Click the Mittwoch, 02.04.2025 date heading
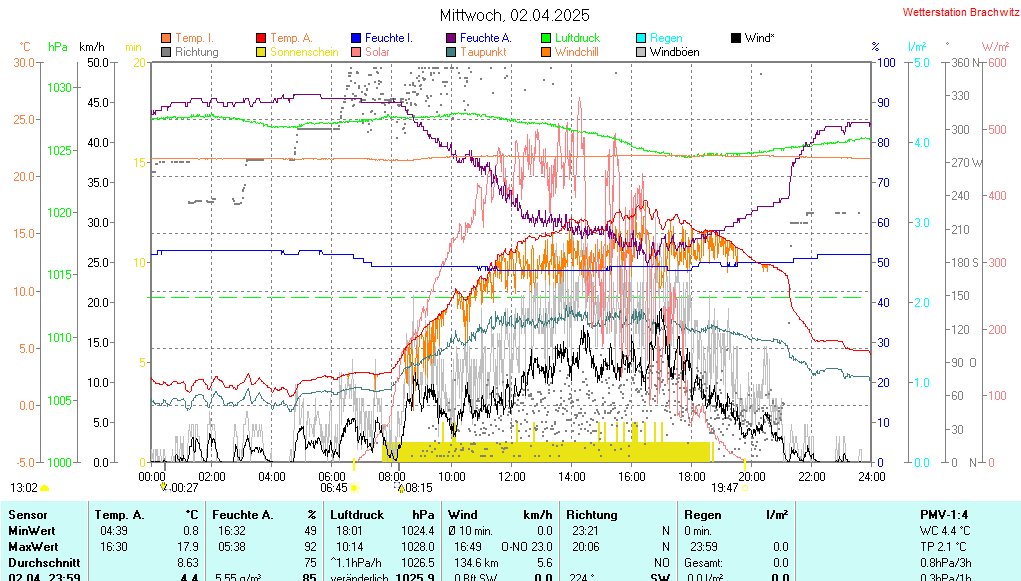The height and width of the screenshot is (581, 1021). click(x=514, y=15)
